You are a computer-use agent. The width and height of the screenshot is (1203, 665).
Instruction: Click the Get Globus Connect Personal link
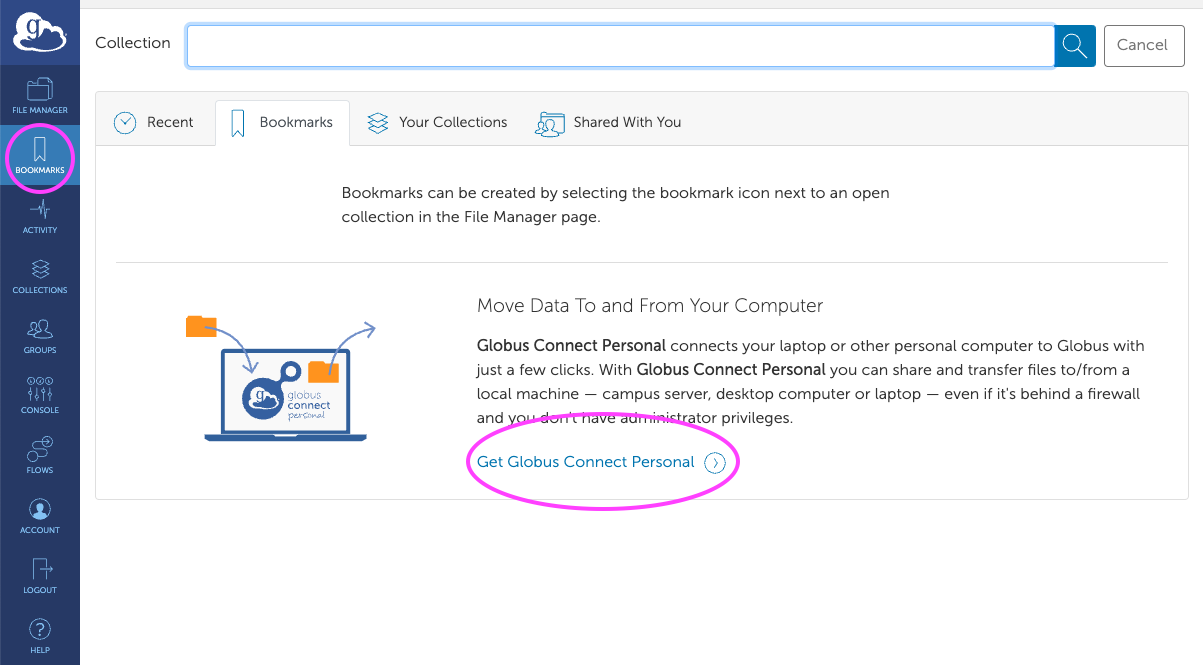pos(601,462)
